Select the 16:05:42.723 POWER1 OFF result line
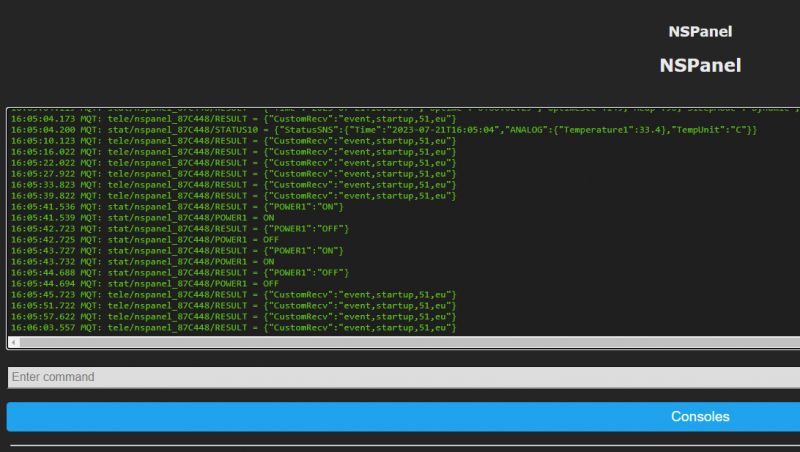Image resolution: width=800 pixels, height=452 pixels. tap(180, 229)
